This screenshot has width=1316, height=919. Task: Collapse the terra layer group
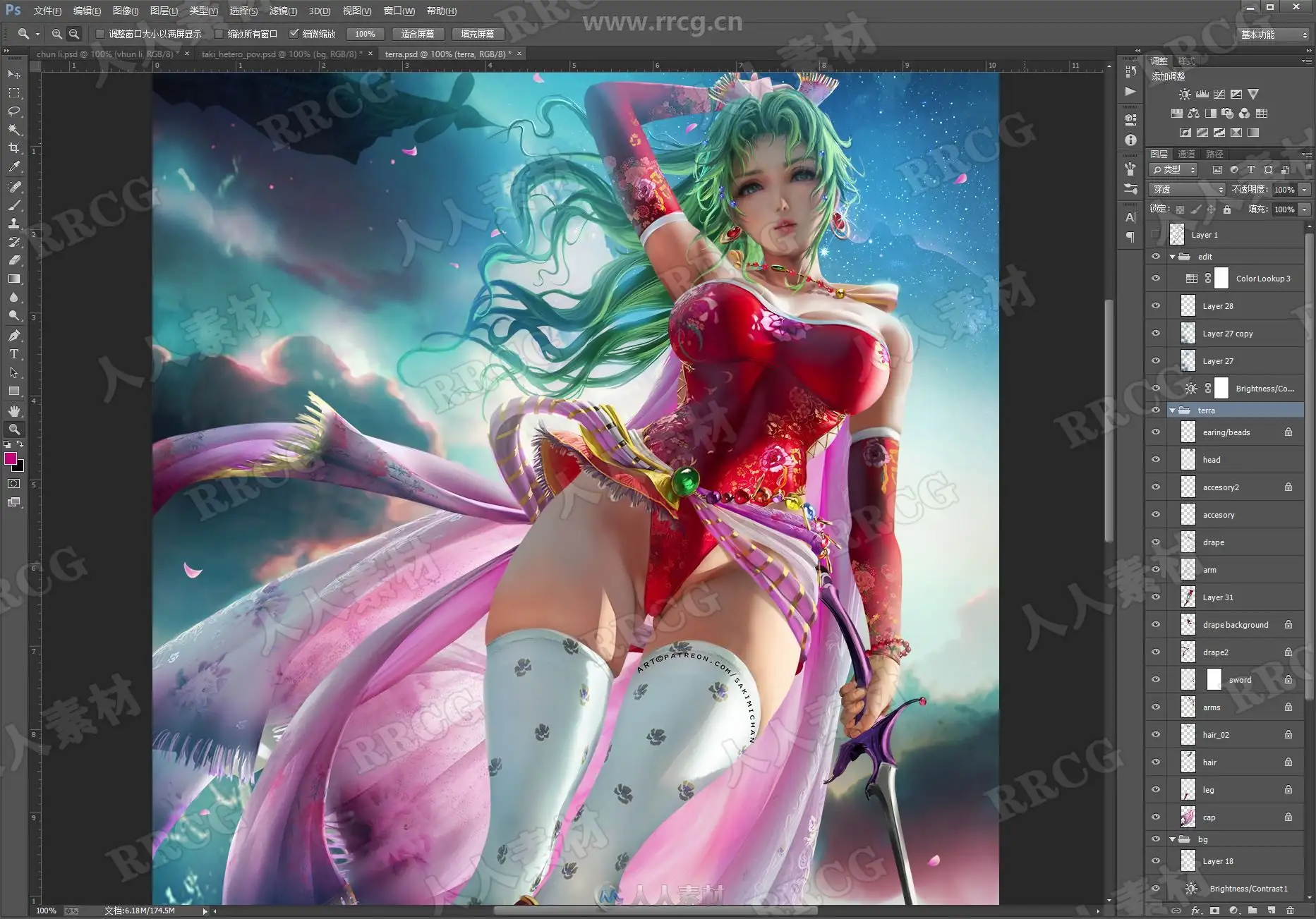pyautogui.click(x=1173, y=410)
